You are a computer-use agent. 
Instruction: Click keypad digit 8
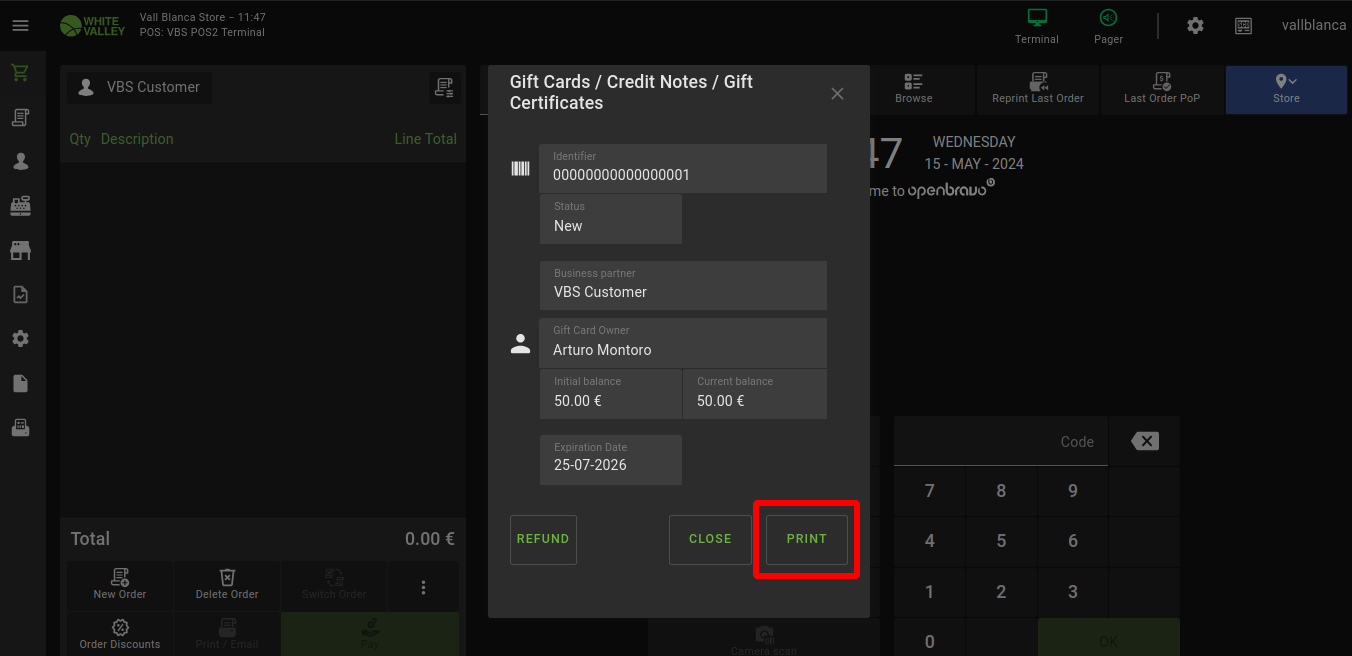[1001, 491]
